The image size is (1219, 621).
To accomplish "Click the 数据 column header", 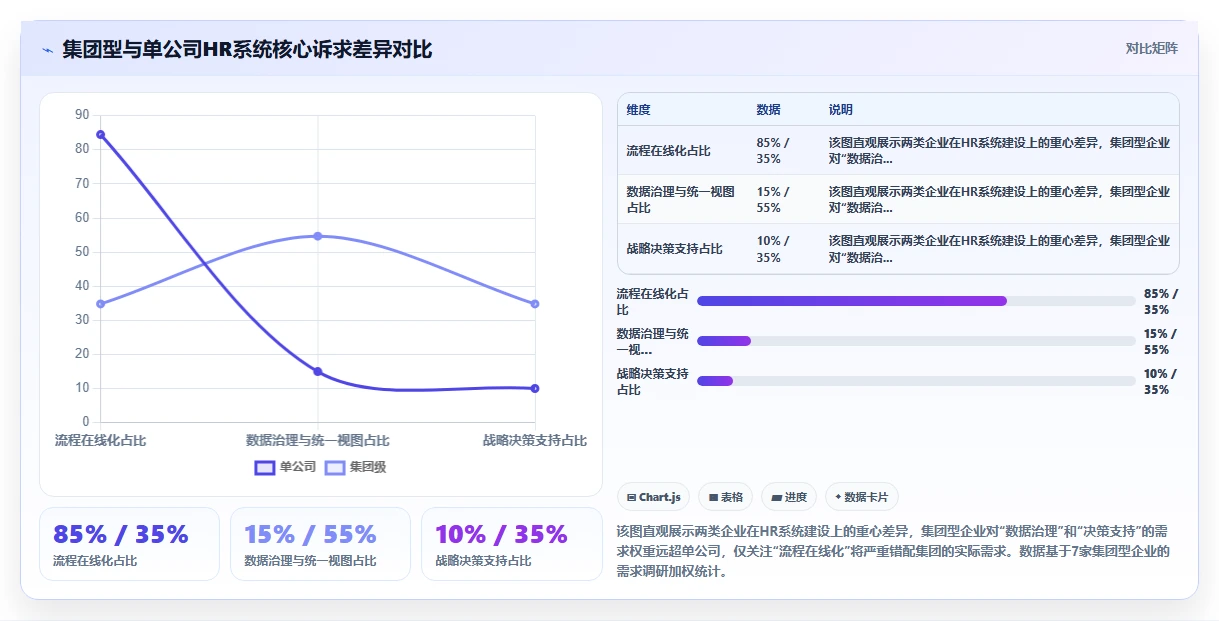I will 768,110.
